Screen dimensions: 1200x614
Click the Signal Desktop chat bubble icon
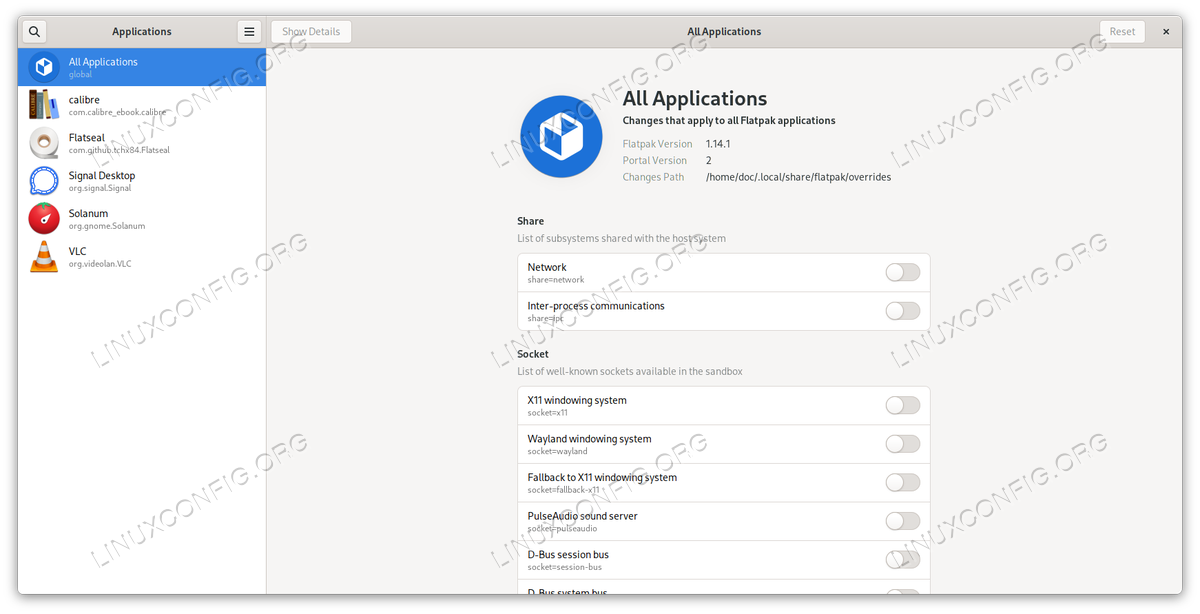[x=44, y=181]
